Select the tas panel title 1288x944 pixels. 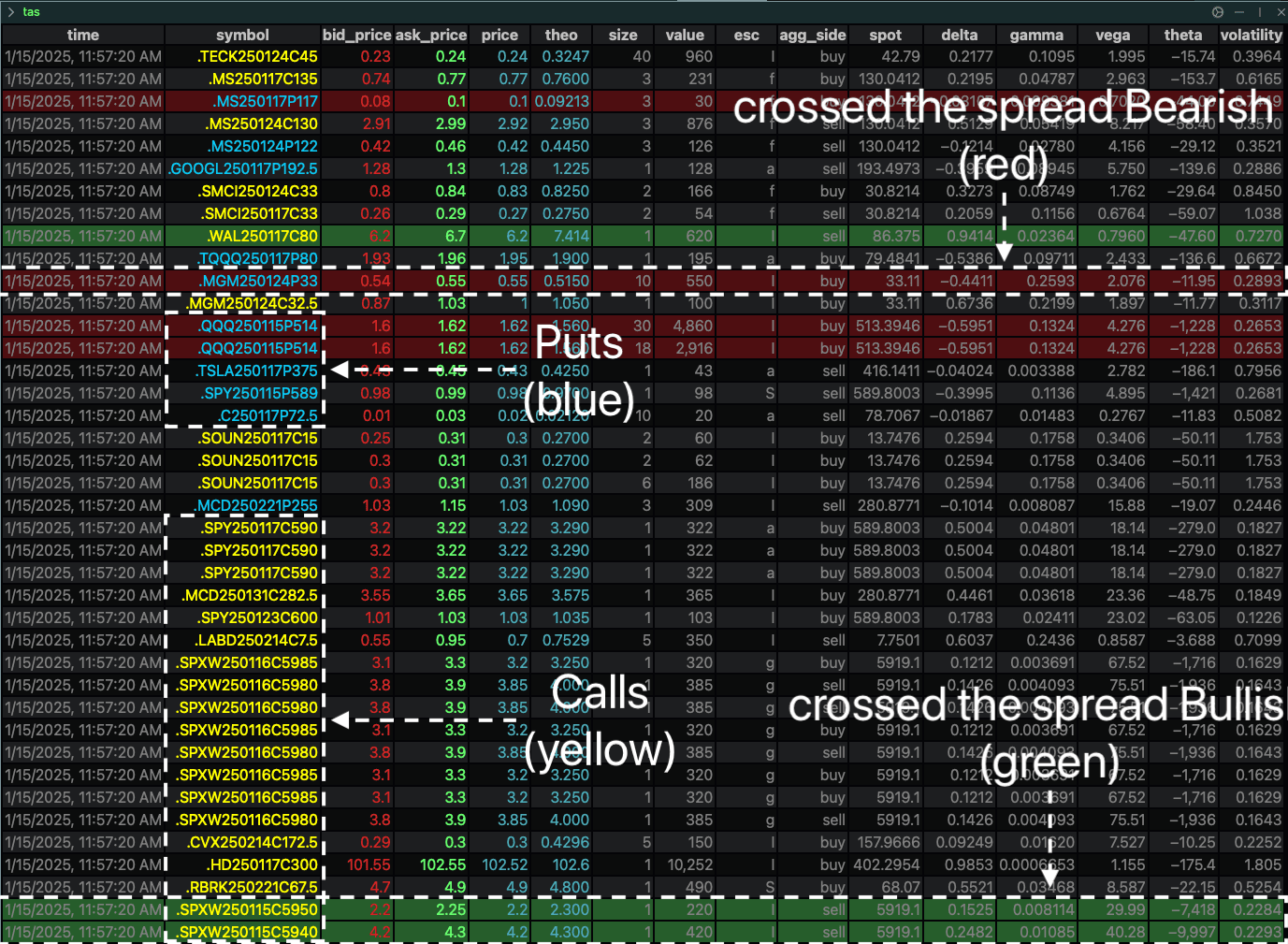point(32,12)
